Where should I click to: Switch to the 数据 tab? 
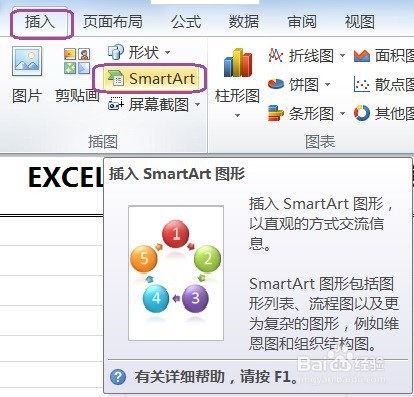[x=244, y=22]
